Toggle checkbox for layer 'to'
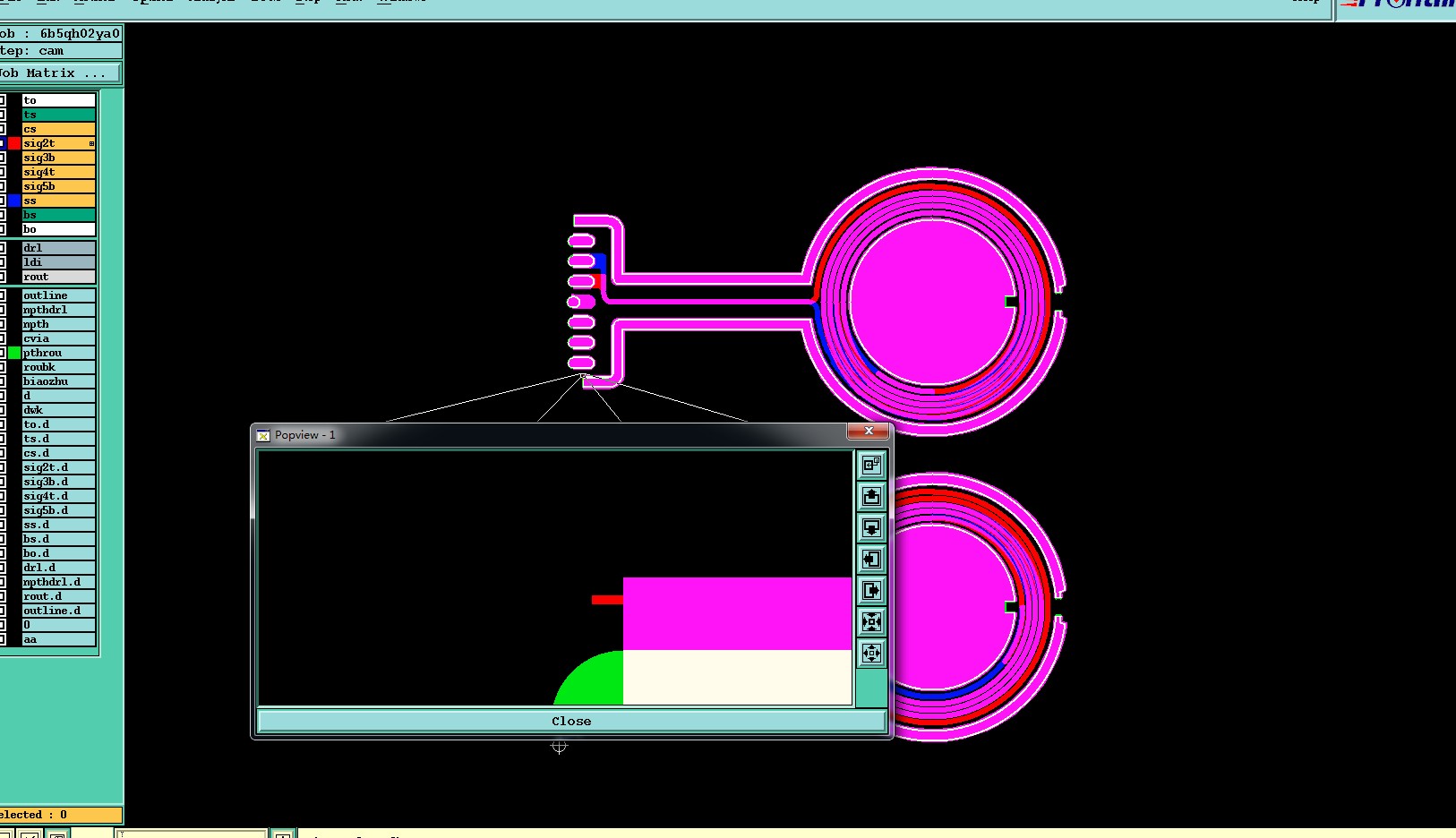The width and height of the screenshot is (1456, 838). (3, 100)
